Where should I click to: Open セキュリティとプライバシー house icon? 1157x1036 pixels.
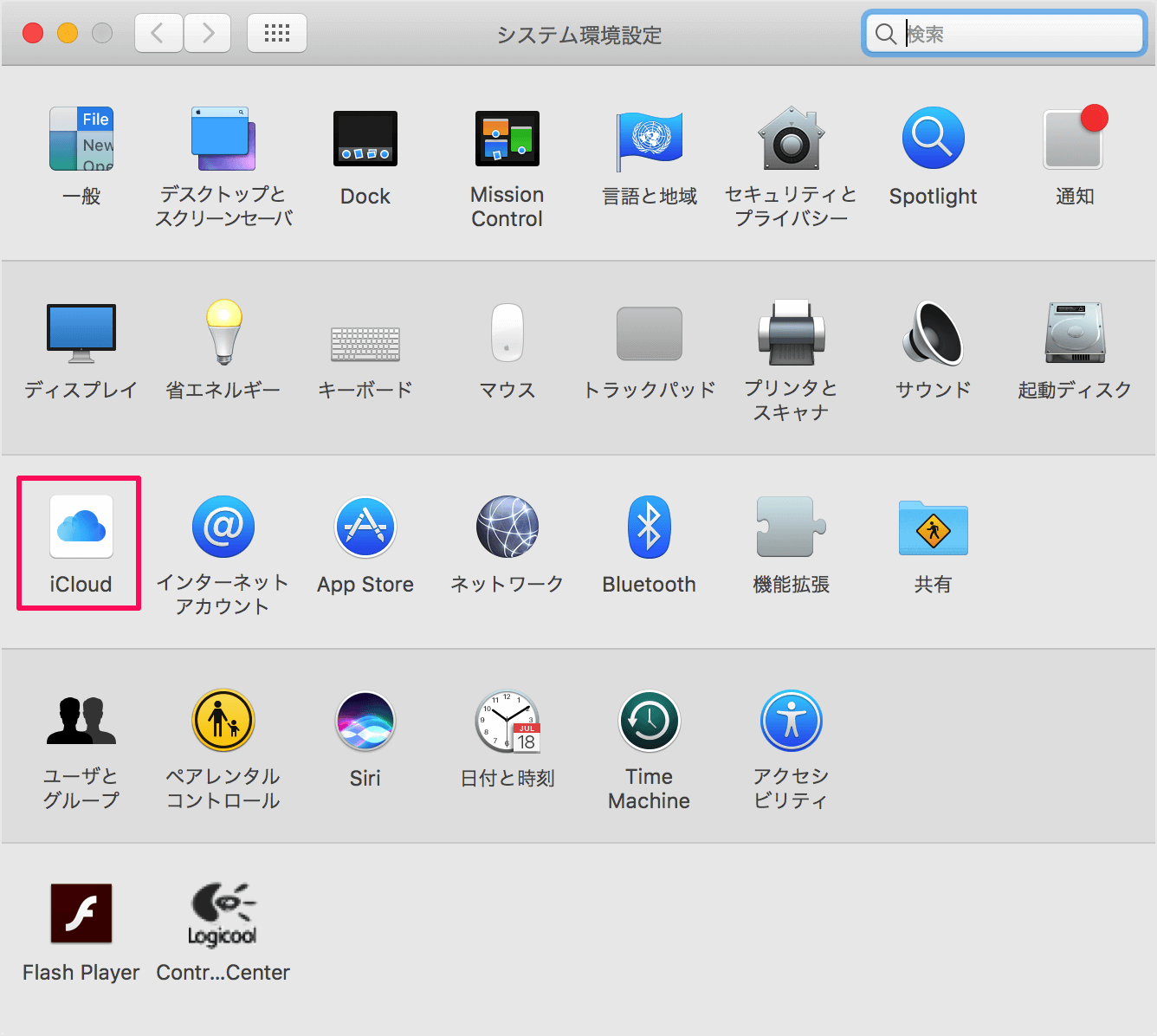coord(792,139)
